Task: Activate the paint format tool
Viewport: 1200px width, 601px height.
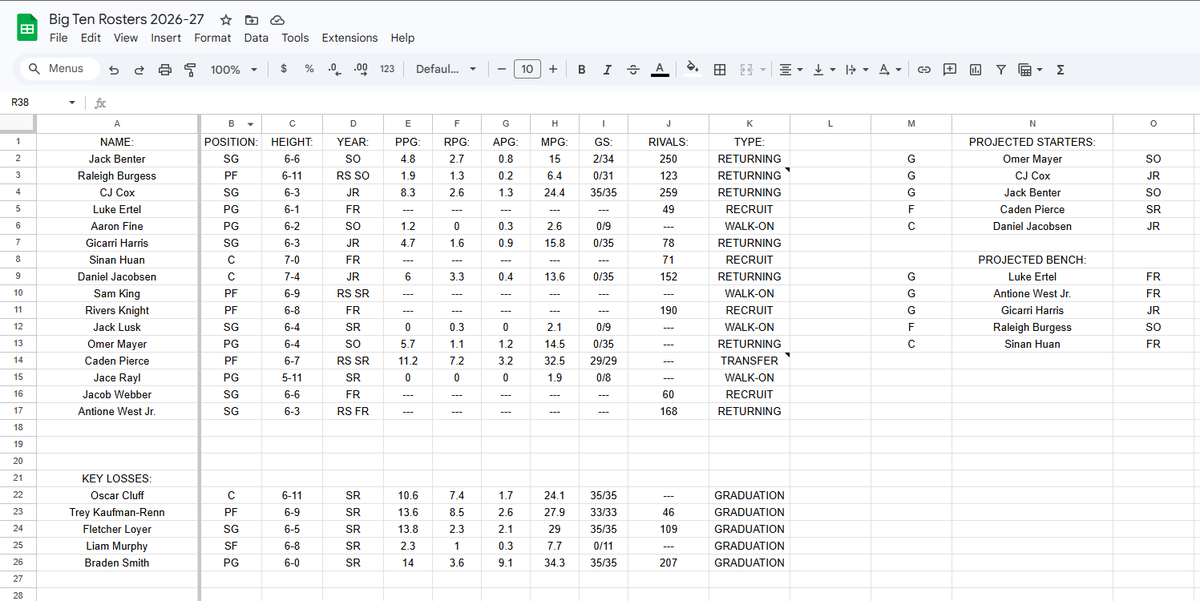Action: coord(190,70)
